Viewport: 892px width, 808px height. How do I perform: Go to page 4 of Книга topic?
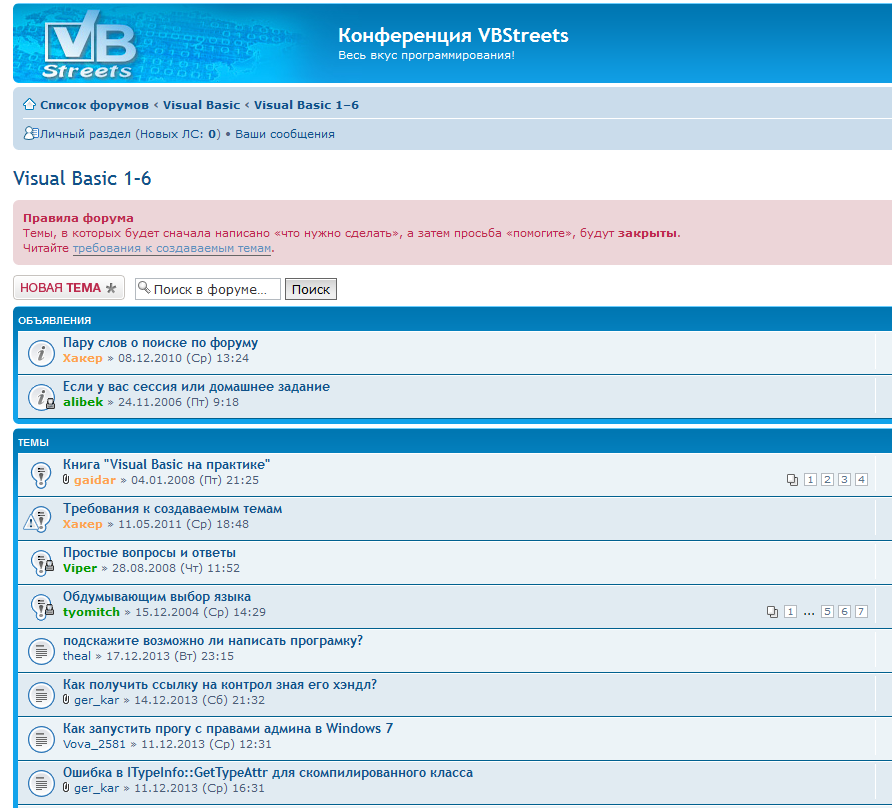tap(861, 480)
